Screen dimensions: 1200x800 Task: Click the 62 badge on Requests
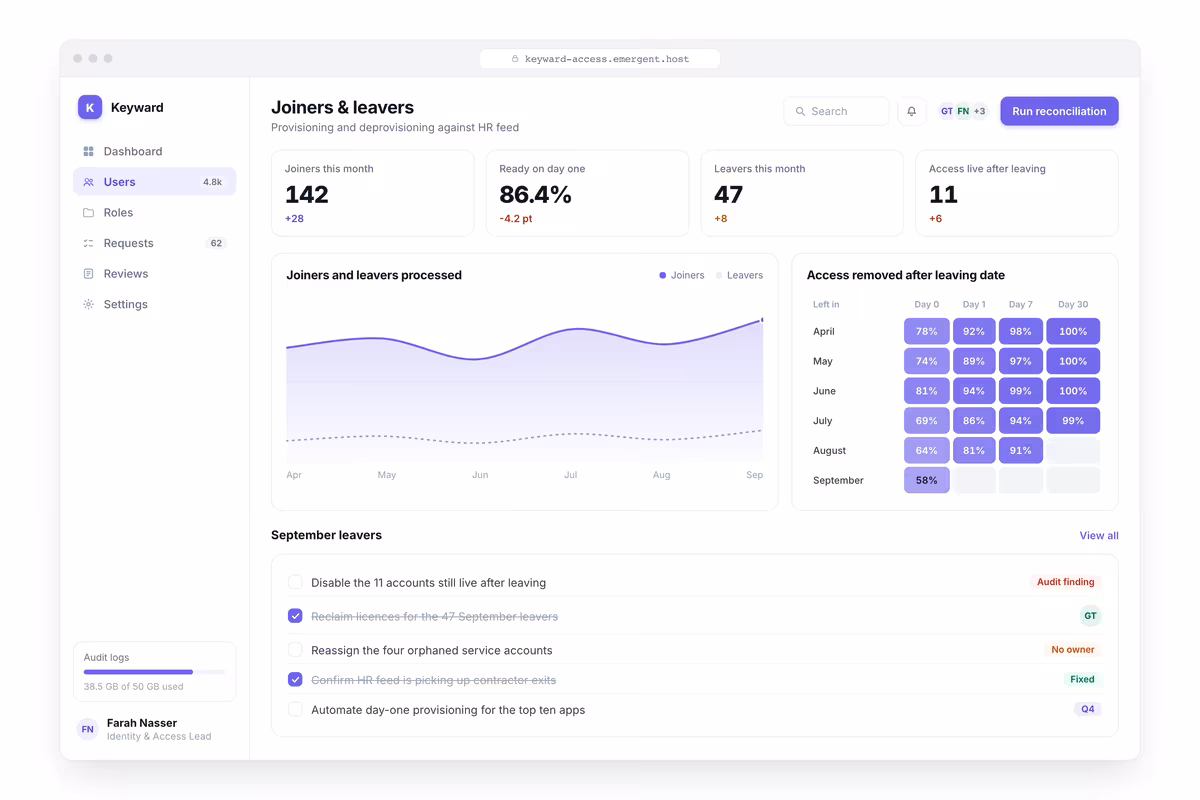point(216,243)
